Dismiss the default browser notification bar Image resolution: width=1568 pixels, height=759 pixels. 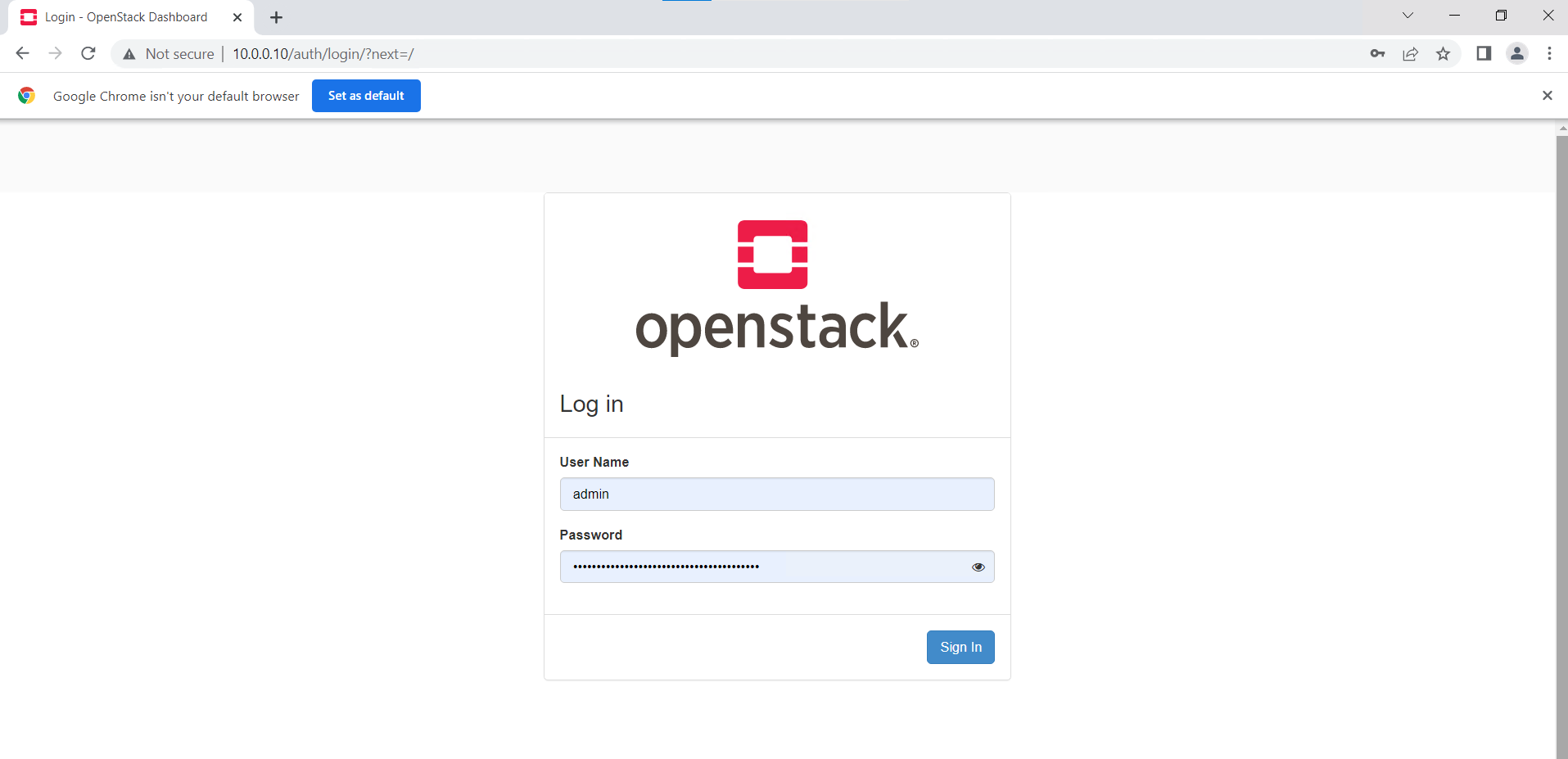point(1547,96)
